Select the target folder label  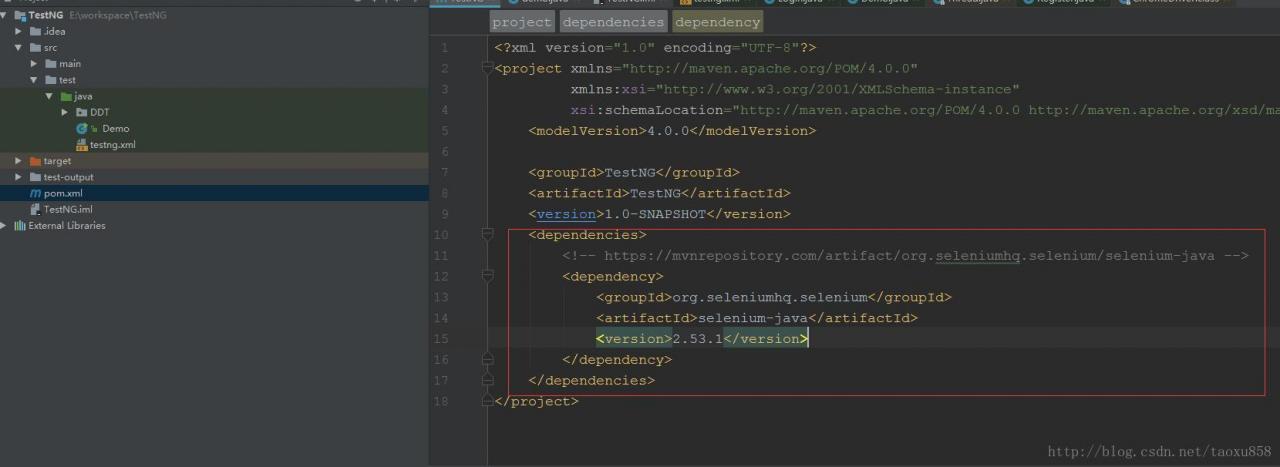click(57, 161)
